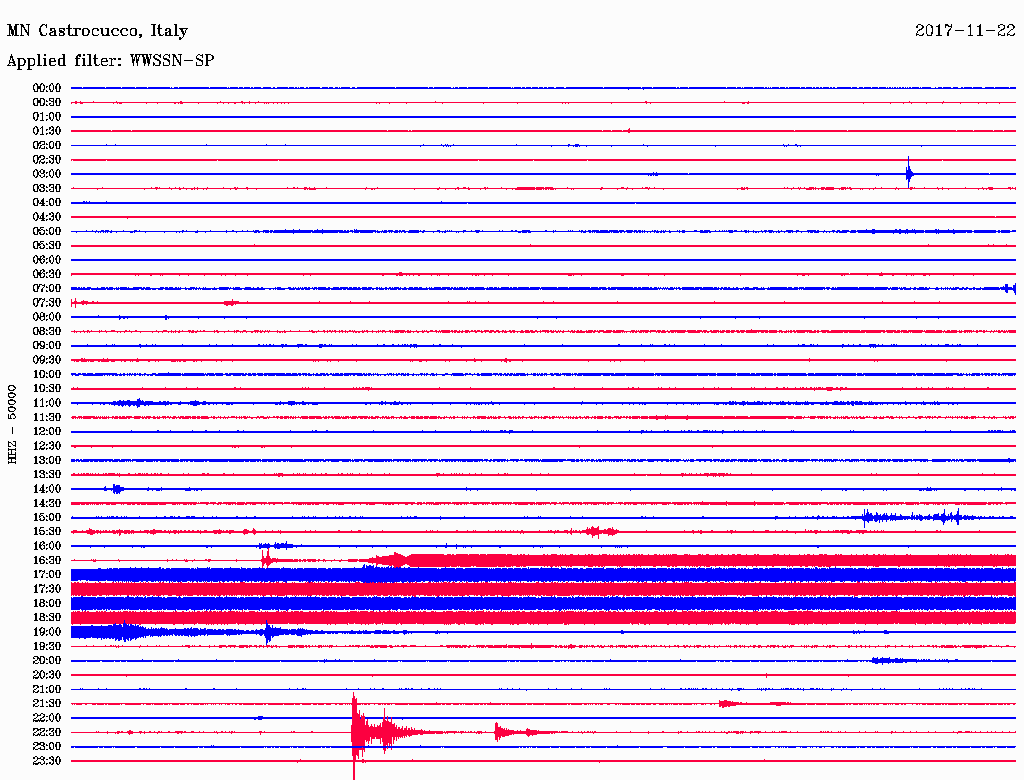Click the 06:00 time label
This screenshot has width=1024, height=780.
(x=47, y=259)
